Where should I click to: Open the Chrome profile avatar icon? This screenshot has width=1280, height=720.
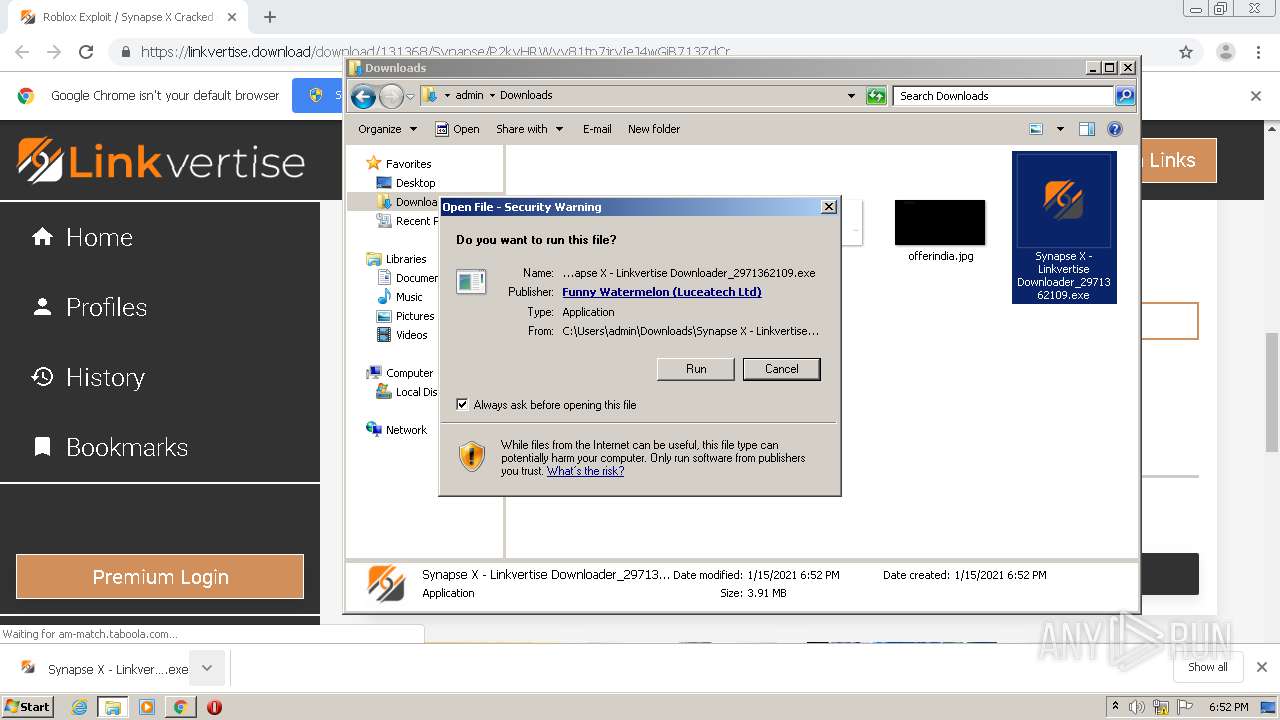(x=1225, y=52)
